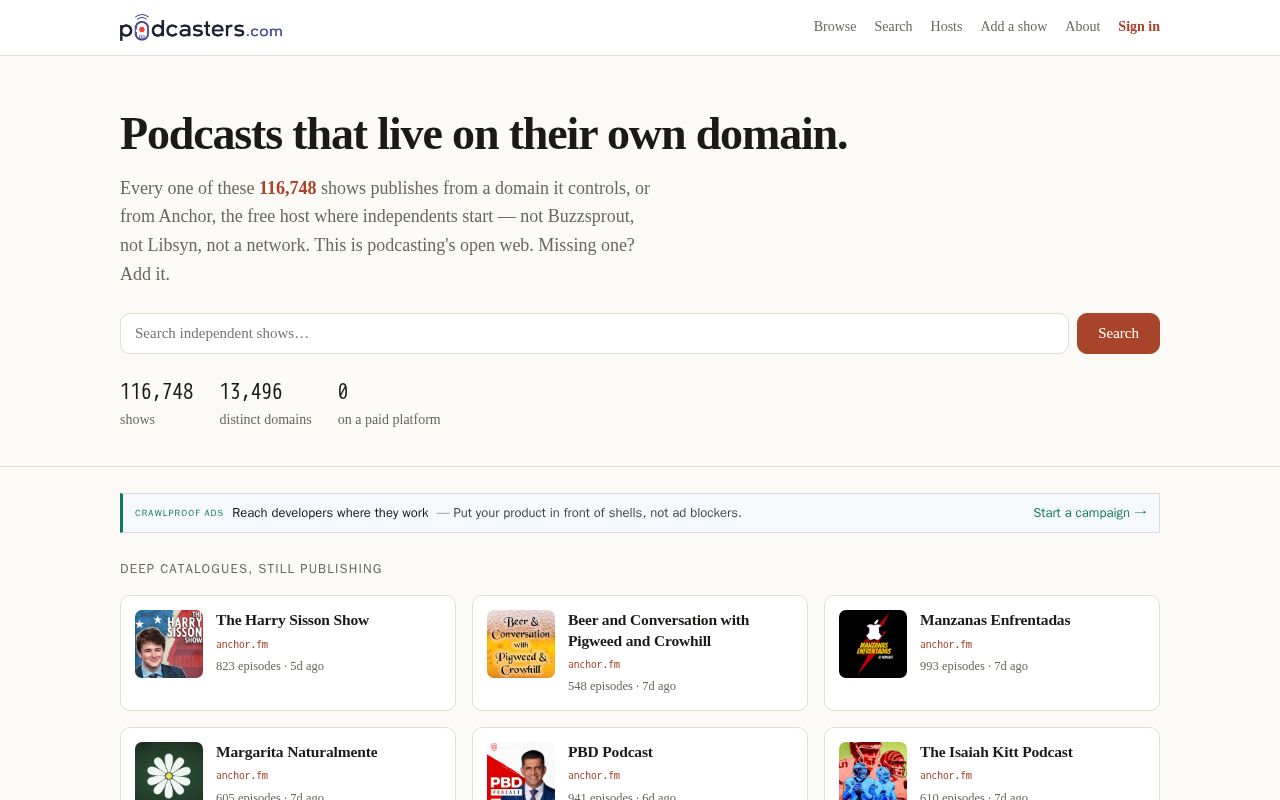Open The Isaiah Kitt Podcast title

996,752
